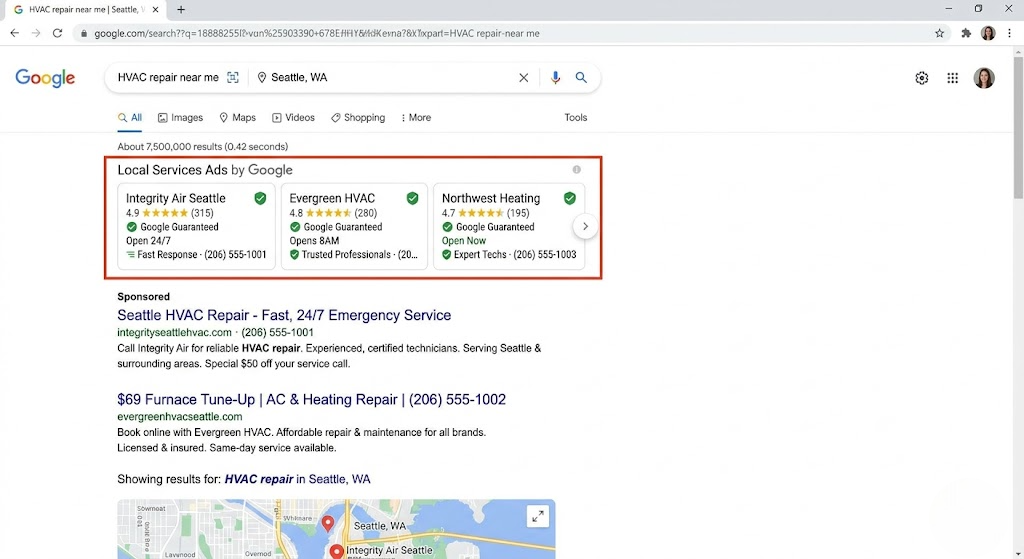Switch to the Videos tab

click(x=293, y=118)
